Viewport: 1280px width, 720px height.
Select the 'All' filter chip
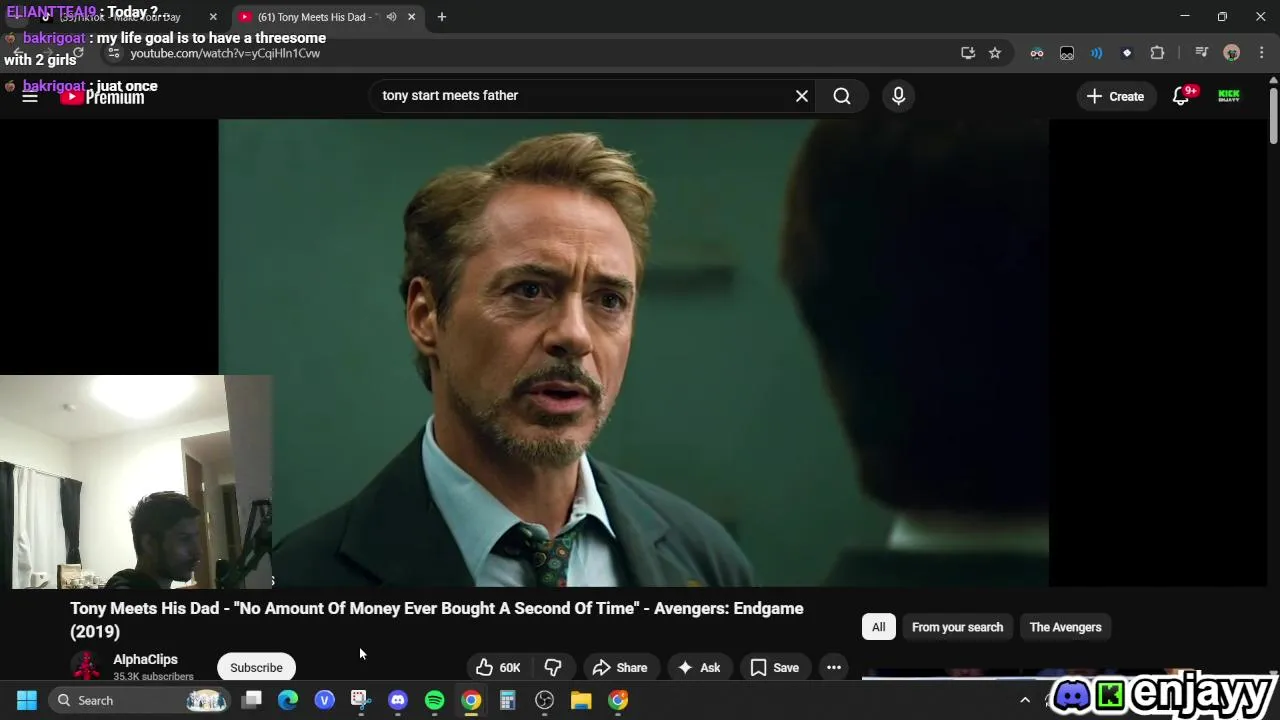[878, 627]
